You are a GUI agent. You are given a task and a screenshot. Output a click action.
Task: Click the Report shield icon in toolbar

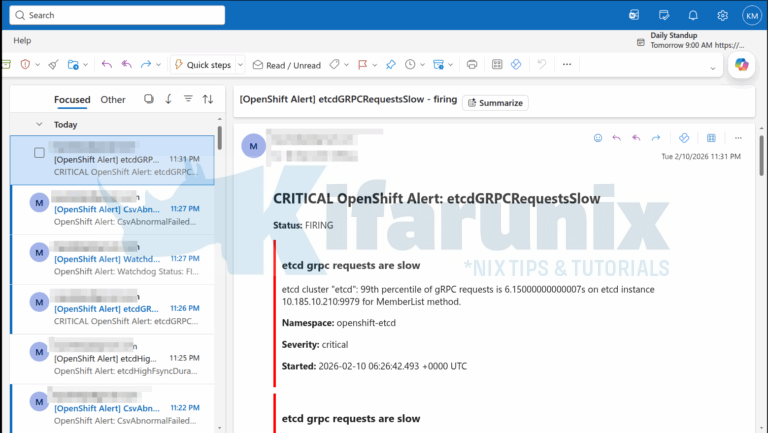coord(25,65)
